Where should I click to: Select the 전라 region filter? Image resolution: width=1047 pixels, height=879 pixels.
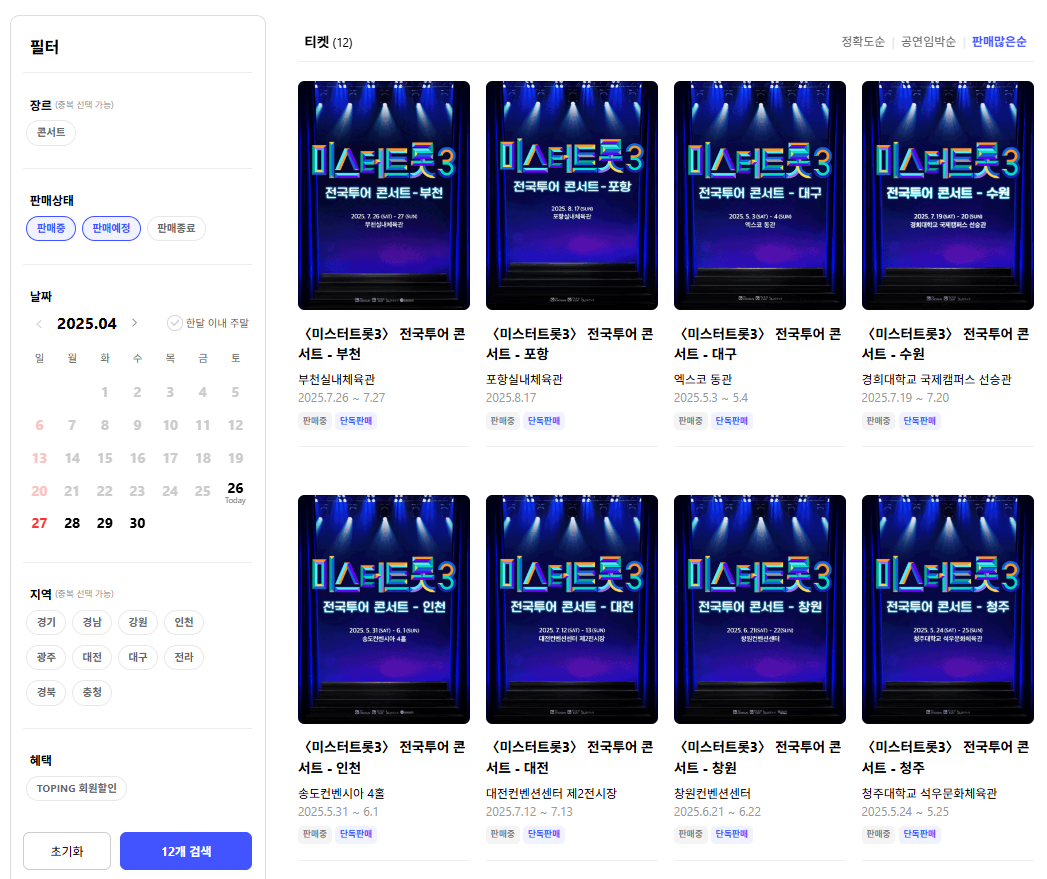(184, 657)
